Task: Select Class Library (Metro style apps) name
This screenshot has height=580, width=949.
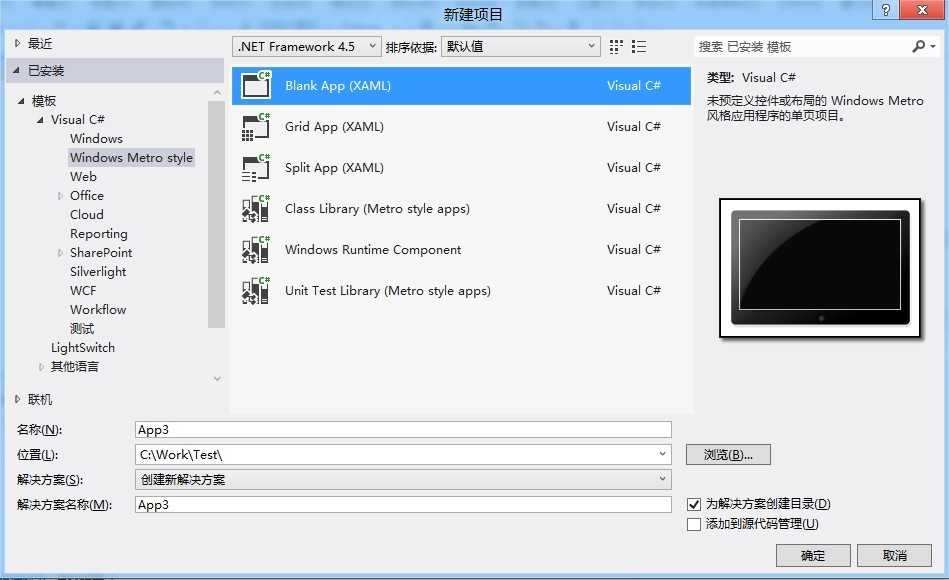Action: click(x=377, y=209)
